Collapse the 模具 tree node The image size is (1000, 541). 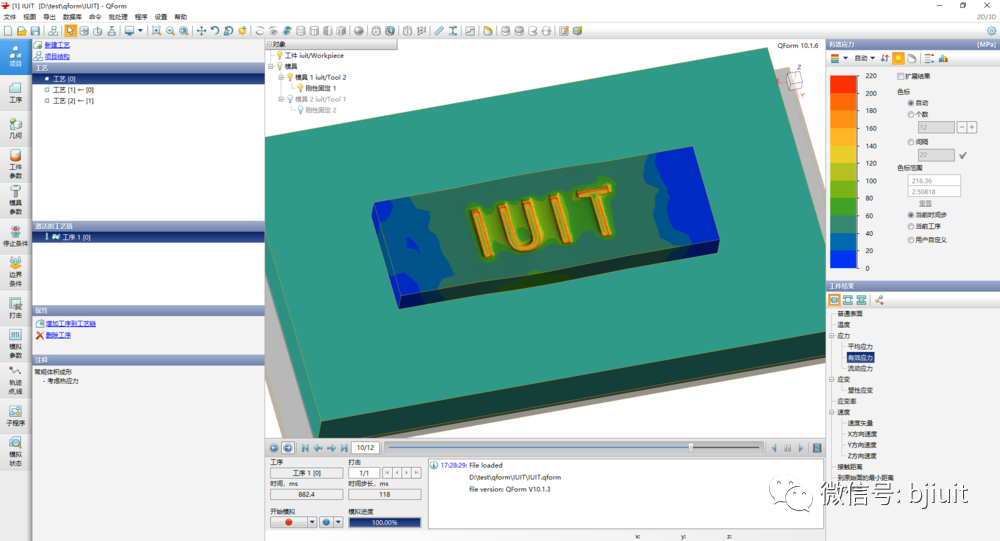(x=270, y=66)
